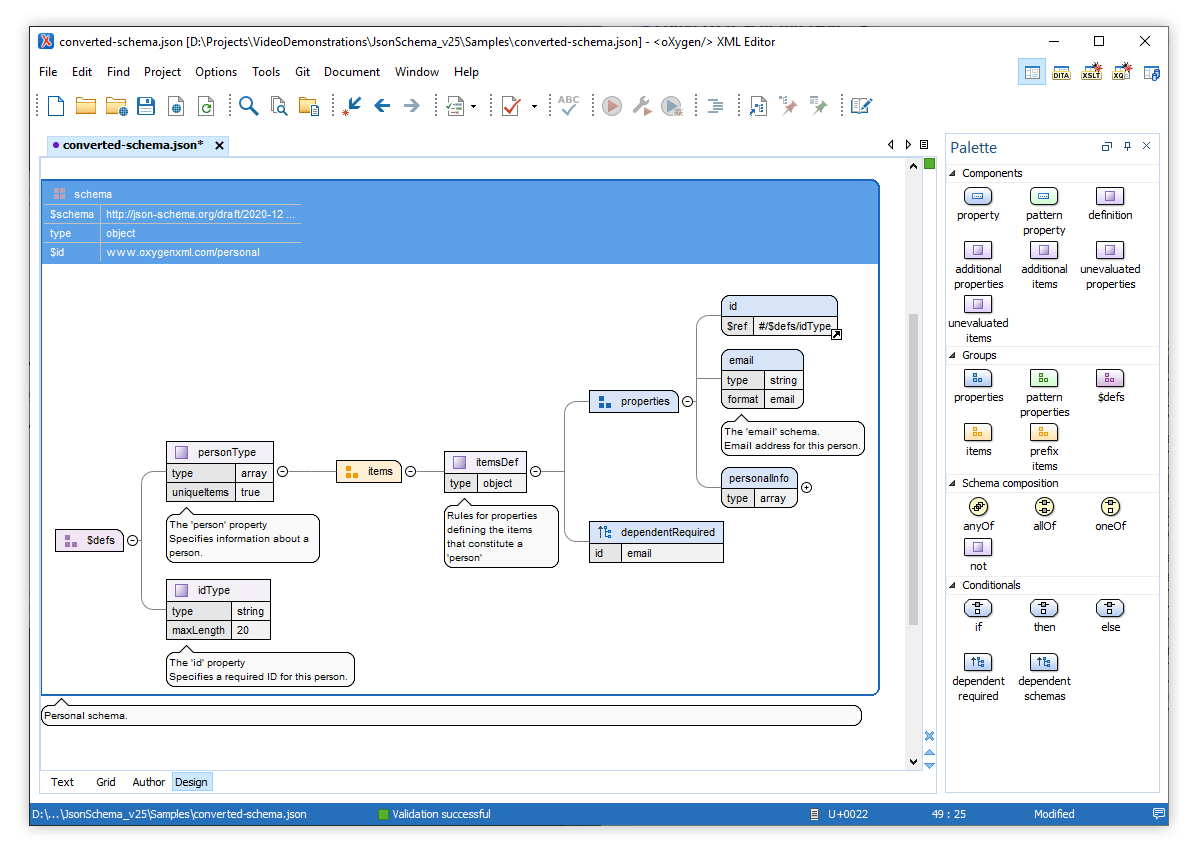Collapse the Groups section in the Palette
Viewport: 1200px width, 850px height.
952,355
